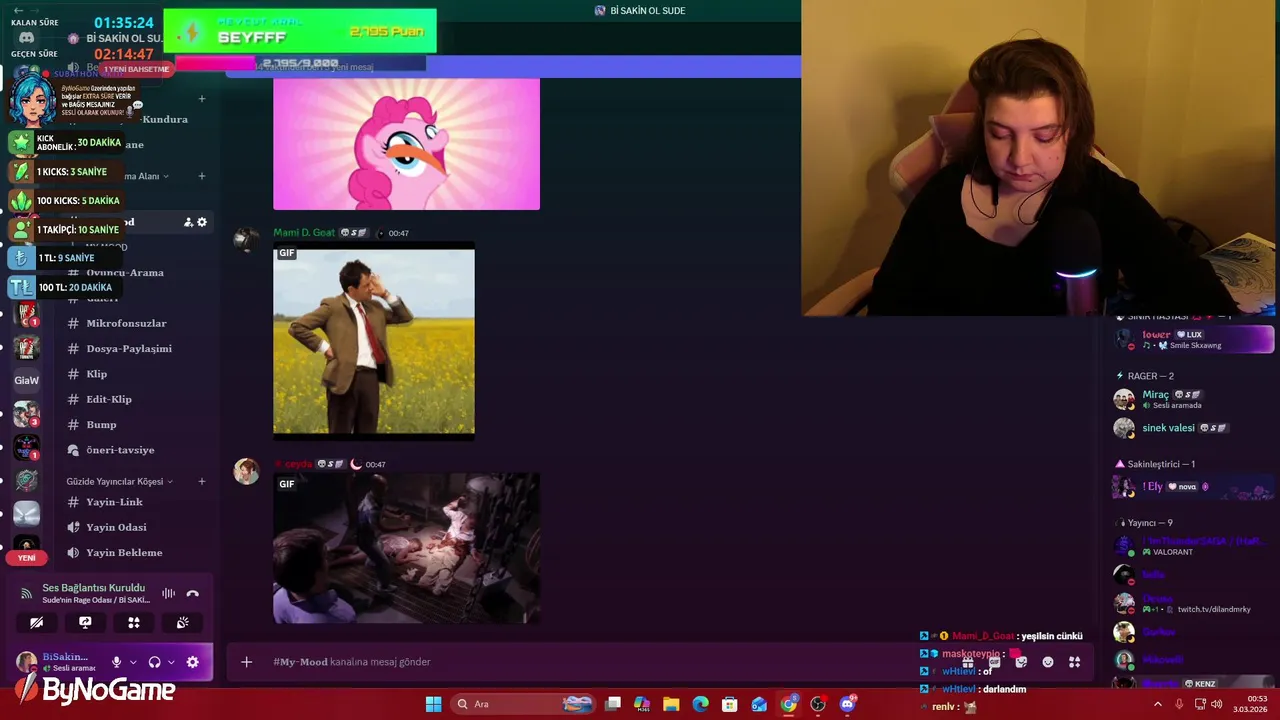Screen dimensions: 1280x720
Task: Open headphone output options arrow
Action: pyautogui.click(x=171, y=662)
